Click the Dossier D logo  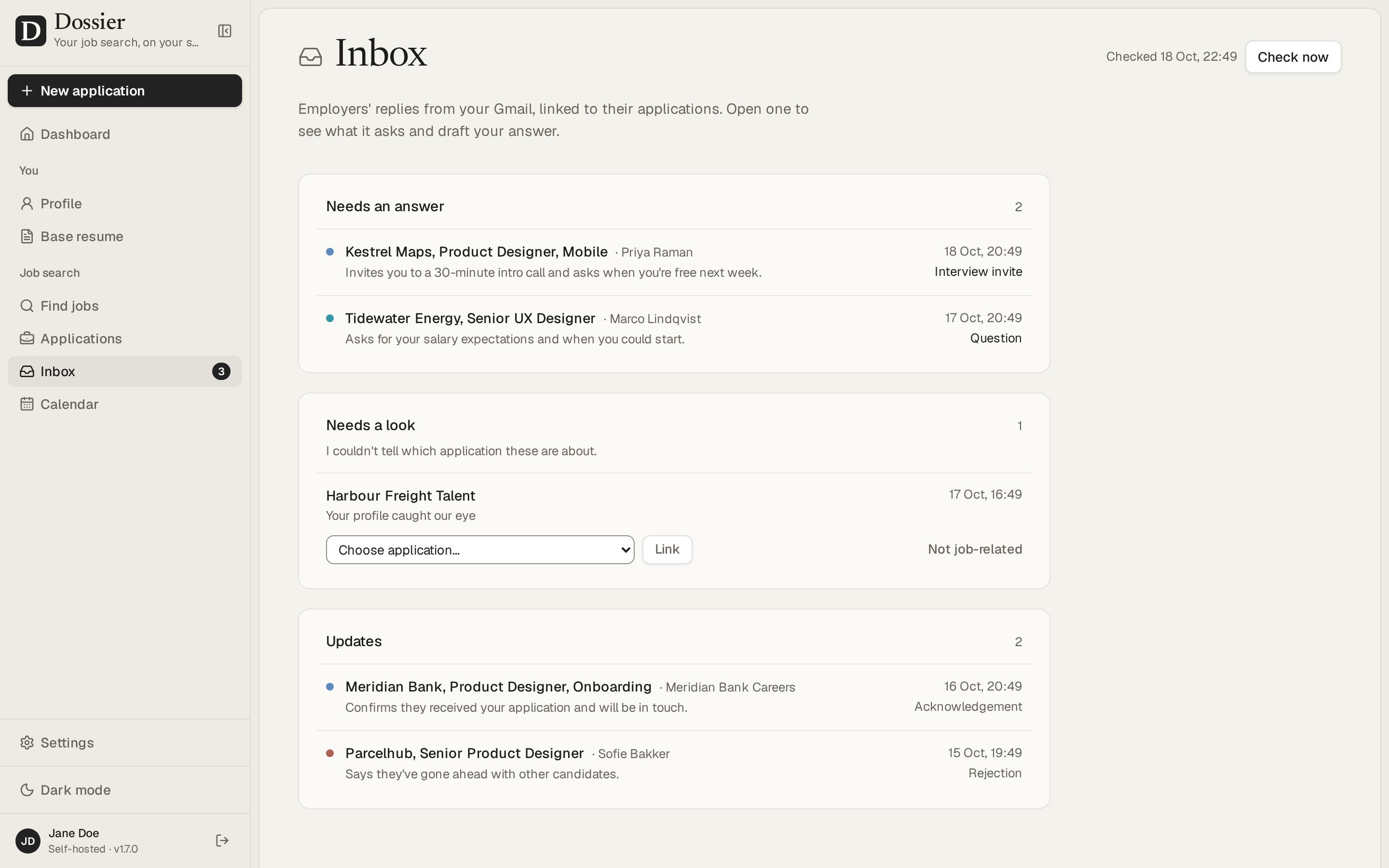30,31
